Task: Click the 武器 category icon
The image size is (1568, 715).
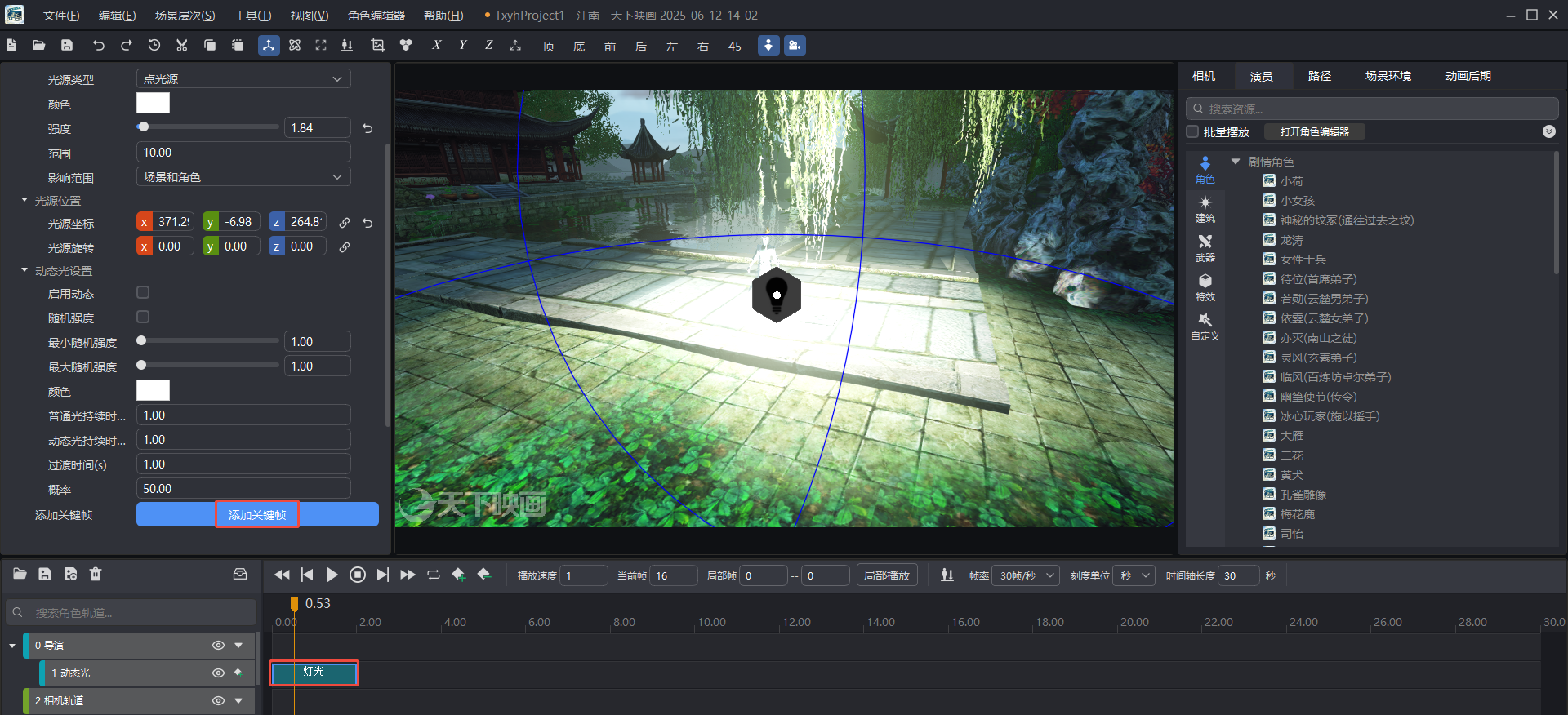Action: pos(1205,248)
